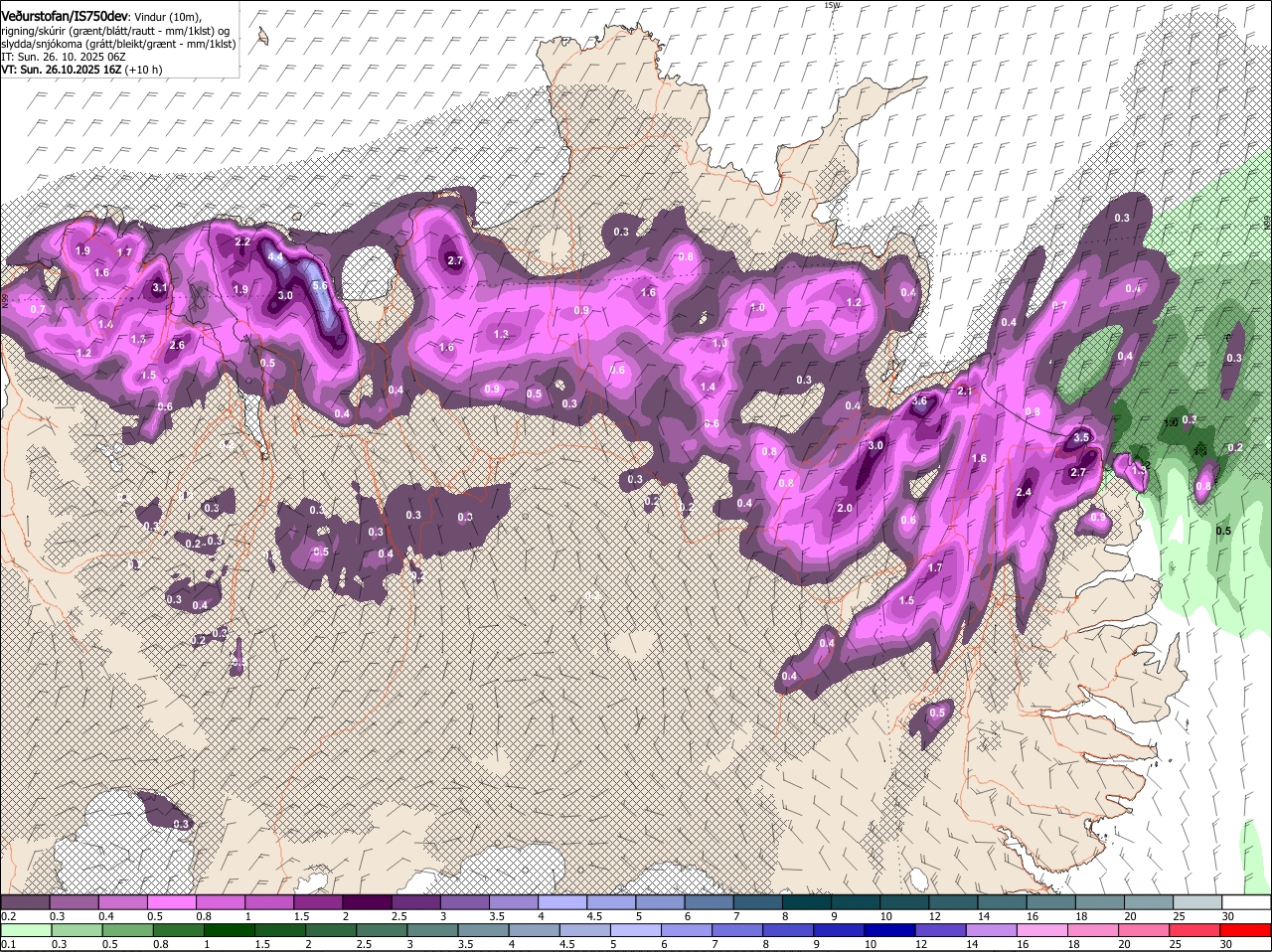Click the lower legend swatch between 0.1 and 0.3
The width and height of the screenshot is (1272, 952).
click(26, 930)
